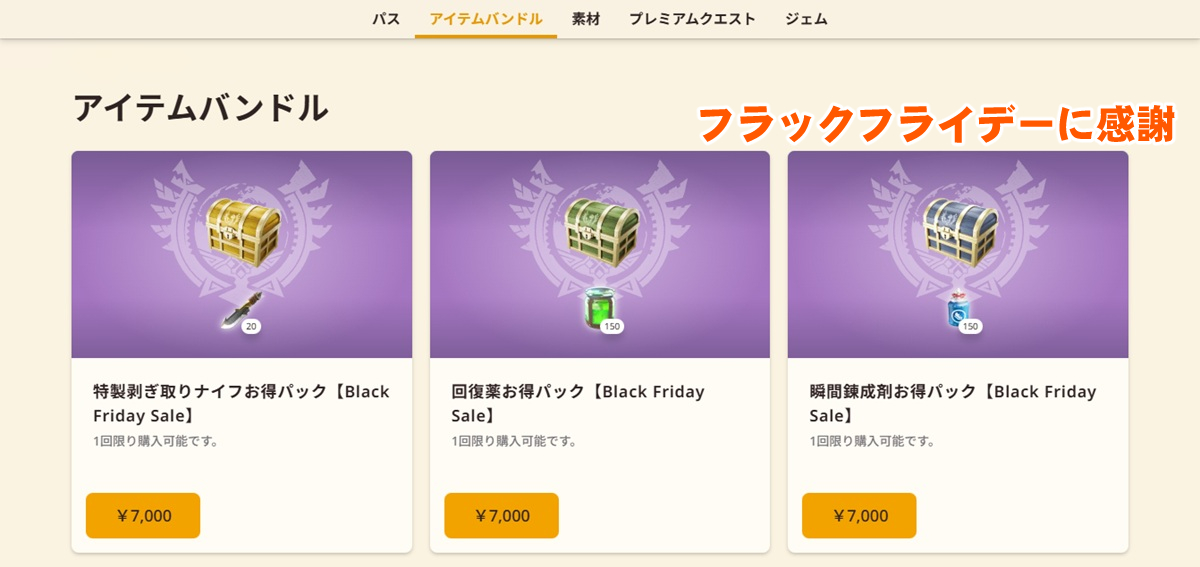Select the アイテムバンドル tab
This screenshot has width=1200, height=567.
486,19
